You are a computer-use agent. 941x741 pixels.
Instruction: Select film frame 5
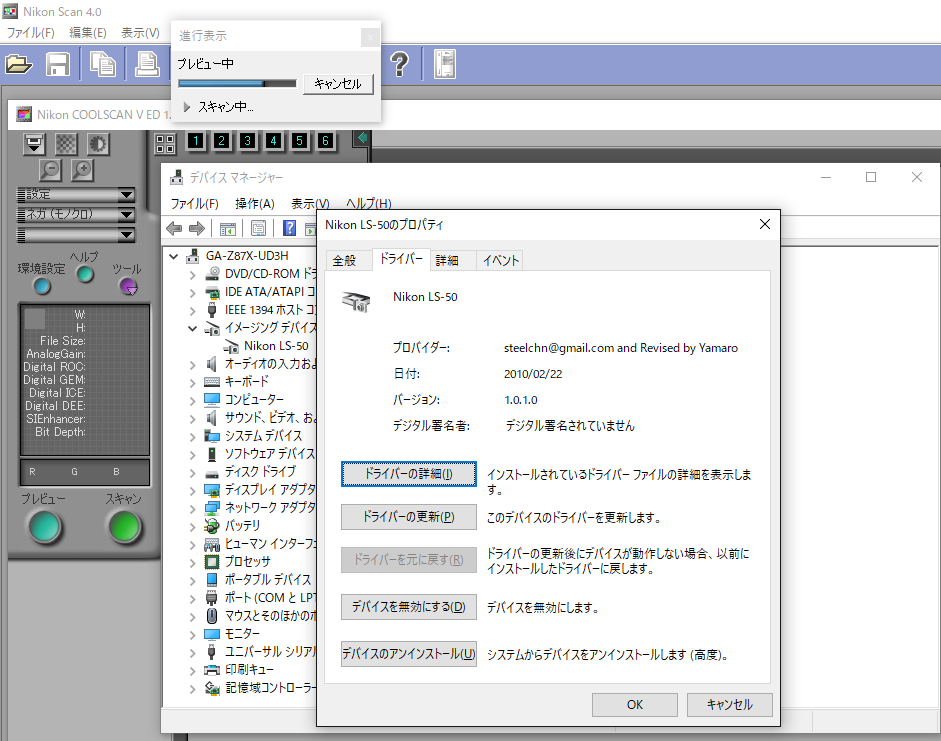coord(299,140)
